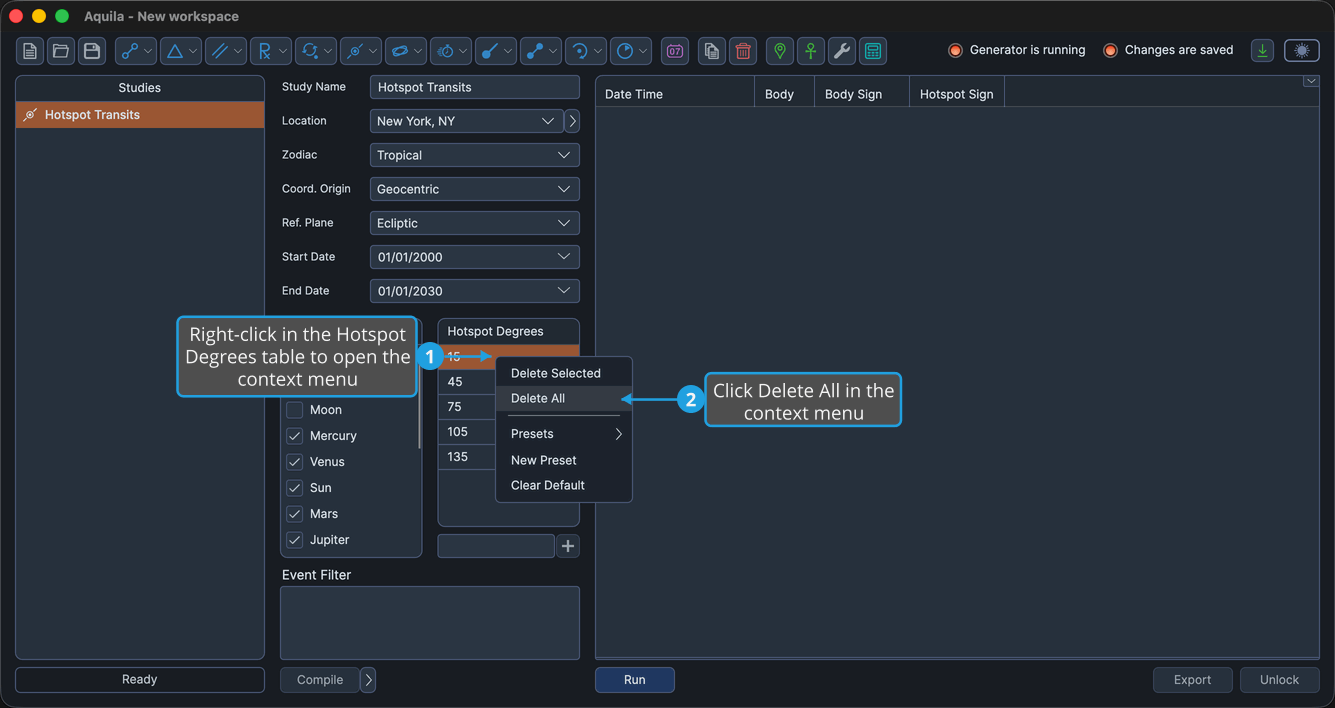Viewport: 1335px width, 708px height.
Task: Click the retrograde Rx study icon
Action: (x=271, y=51)
